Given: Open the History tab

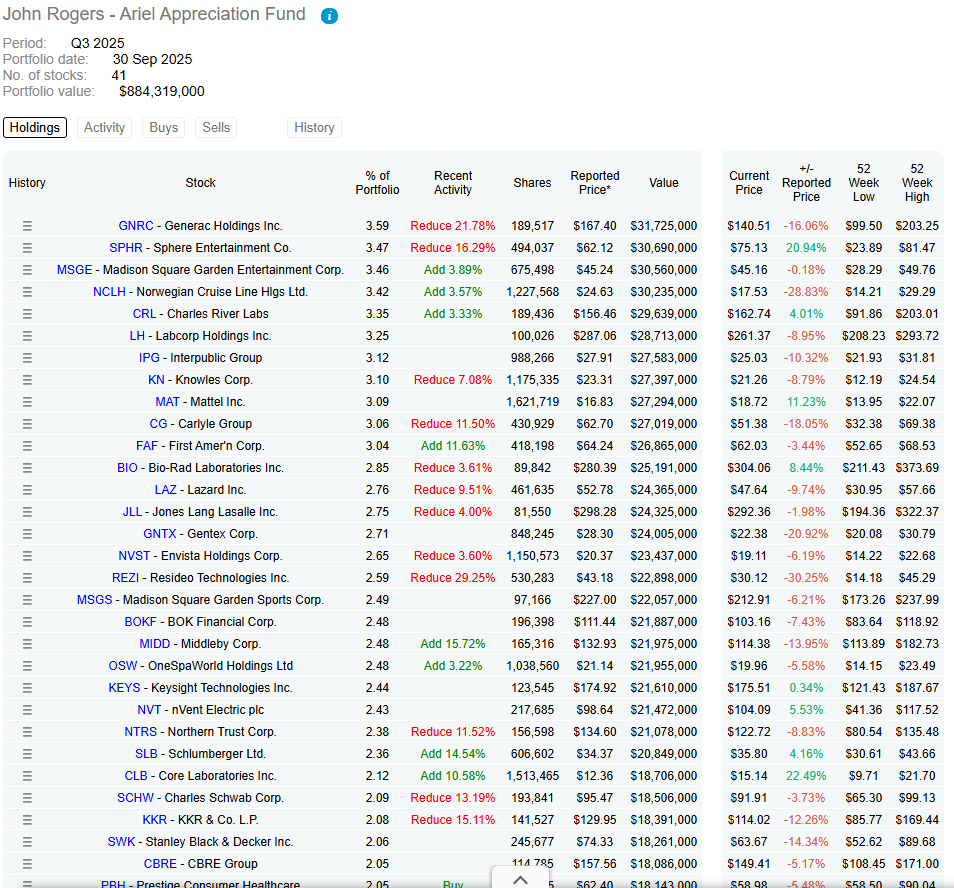Looking at the screenshot, I should point(314,128).
